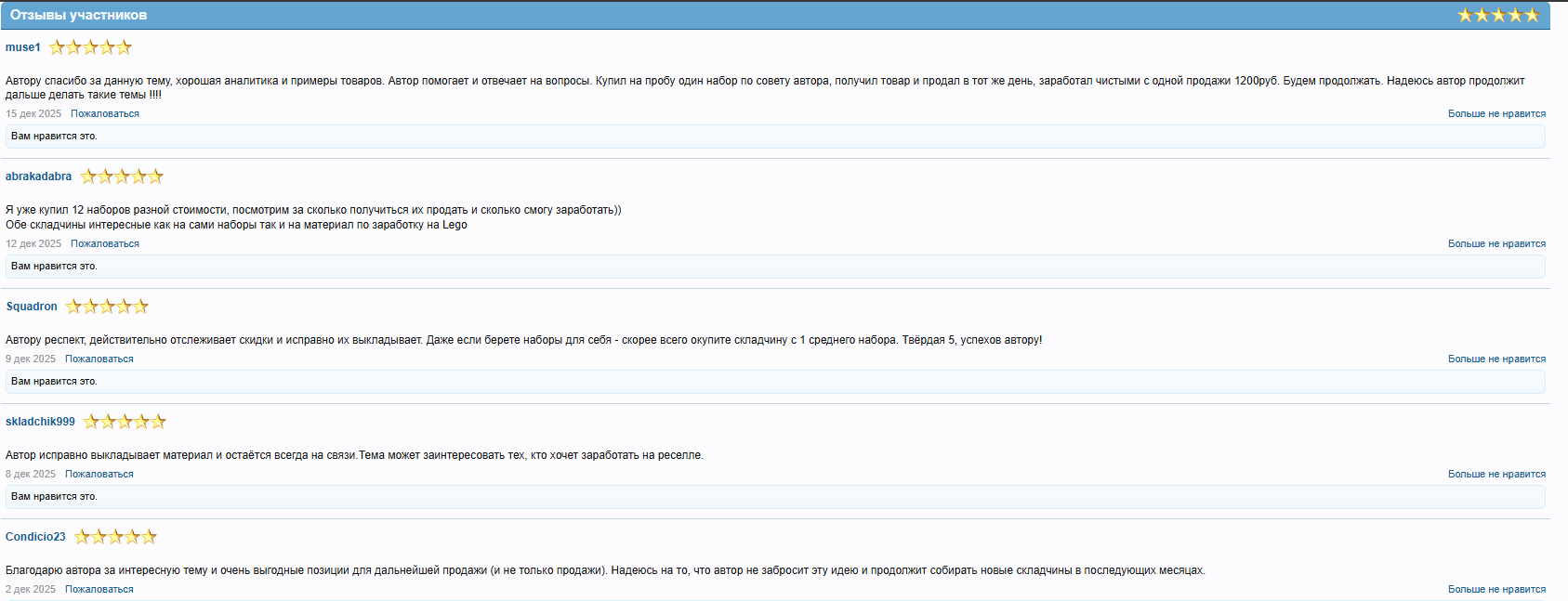Image resolution: width=1568 pixels, height=601 pixels.
Task: Click date 15 дек 2025
Action: point(33,113)
